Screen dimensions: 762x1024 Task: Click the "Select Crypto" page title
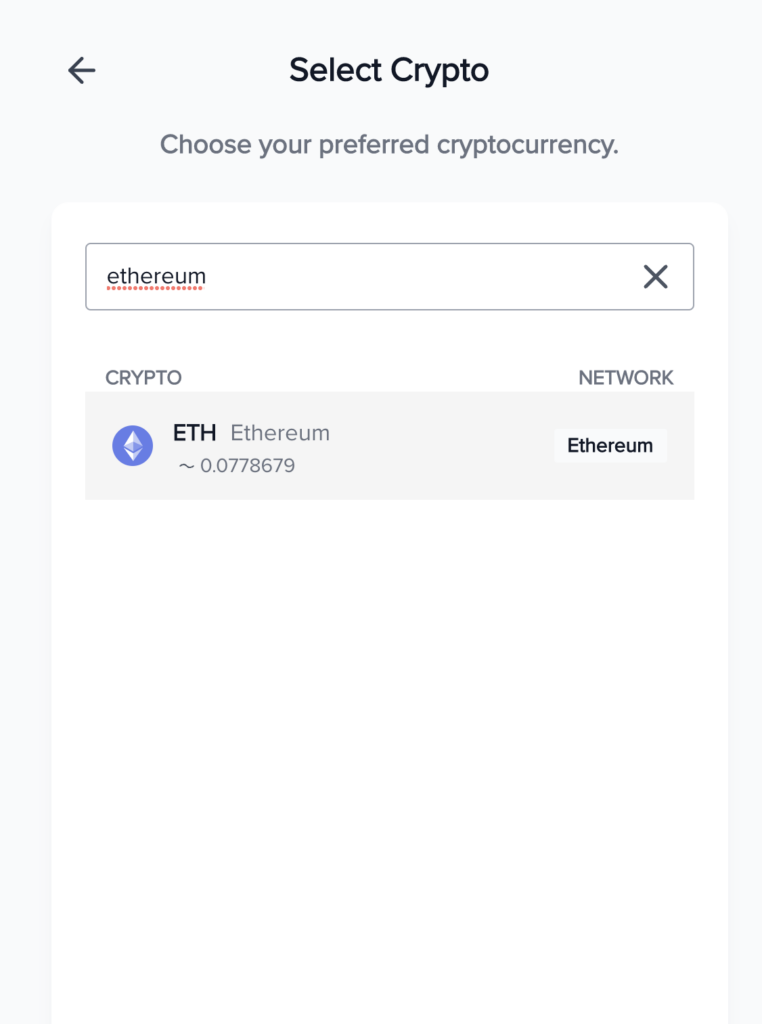pos(389,71)
